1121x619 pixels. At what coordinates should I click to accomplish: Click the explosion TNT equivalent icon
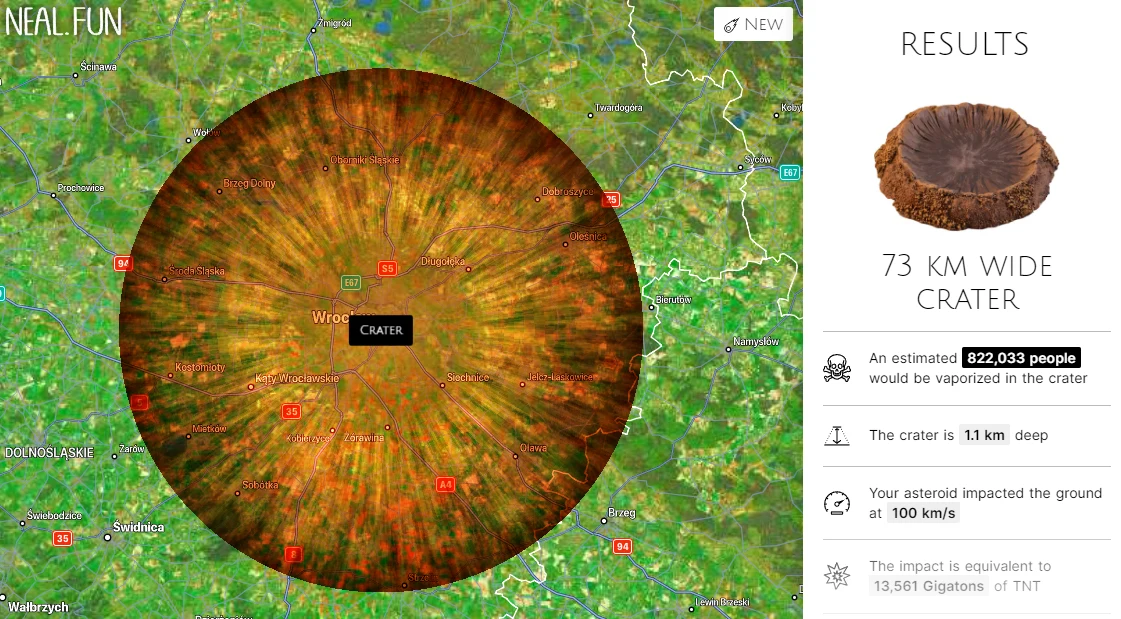[x=836, y=575]
